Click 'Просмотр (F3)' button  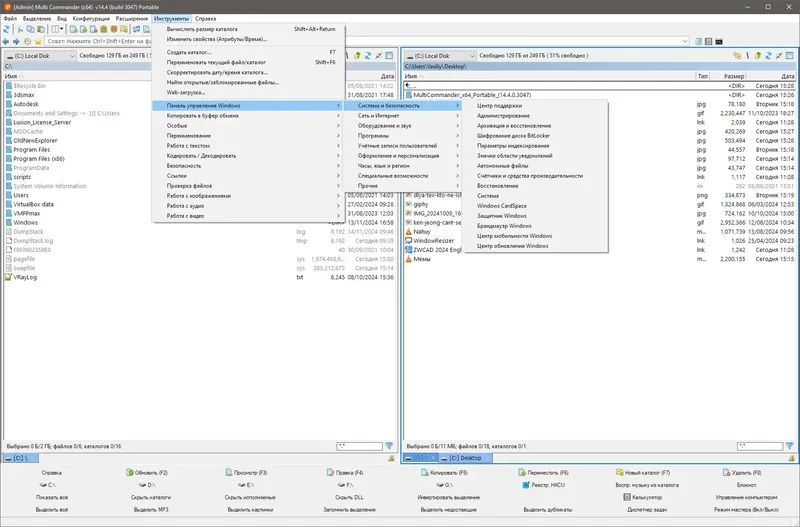[x=246, y=473]
